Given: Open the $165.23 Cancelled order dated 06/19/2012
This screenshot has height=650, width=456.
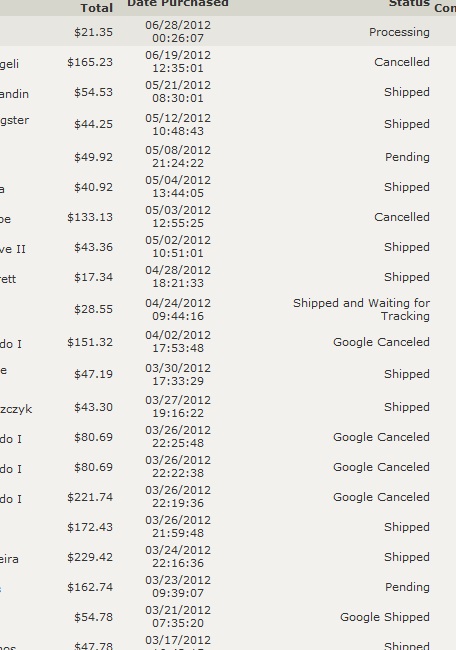Looking at the screenshot, I should (x=228, y=62).
